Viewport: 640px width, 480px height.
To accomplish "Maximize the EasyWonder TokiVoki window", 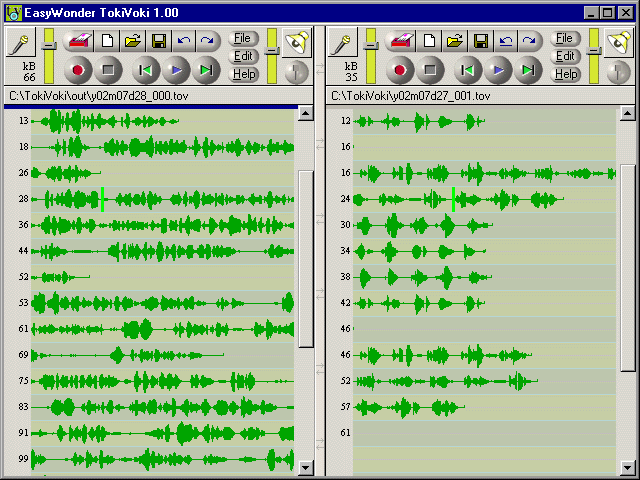I will coord(608,13).
